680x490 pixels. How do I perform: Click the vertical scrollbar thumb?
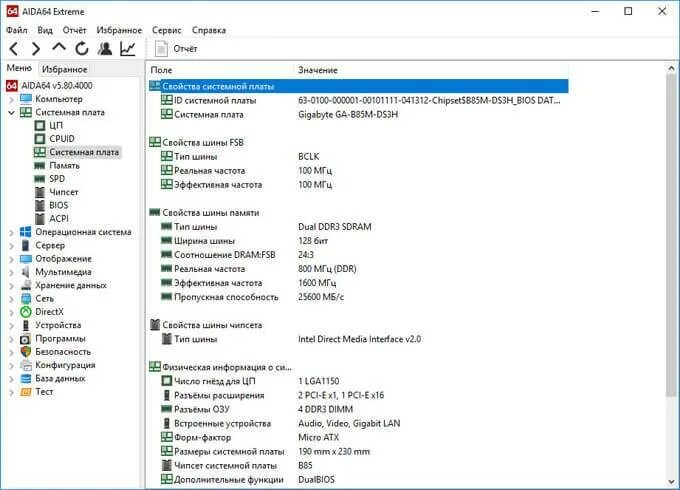671,235
